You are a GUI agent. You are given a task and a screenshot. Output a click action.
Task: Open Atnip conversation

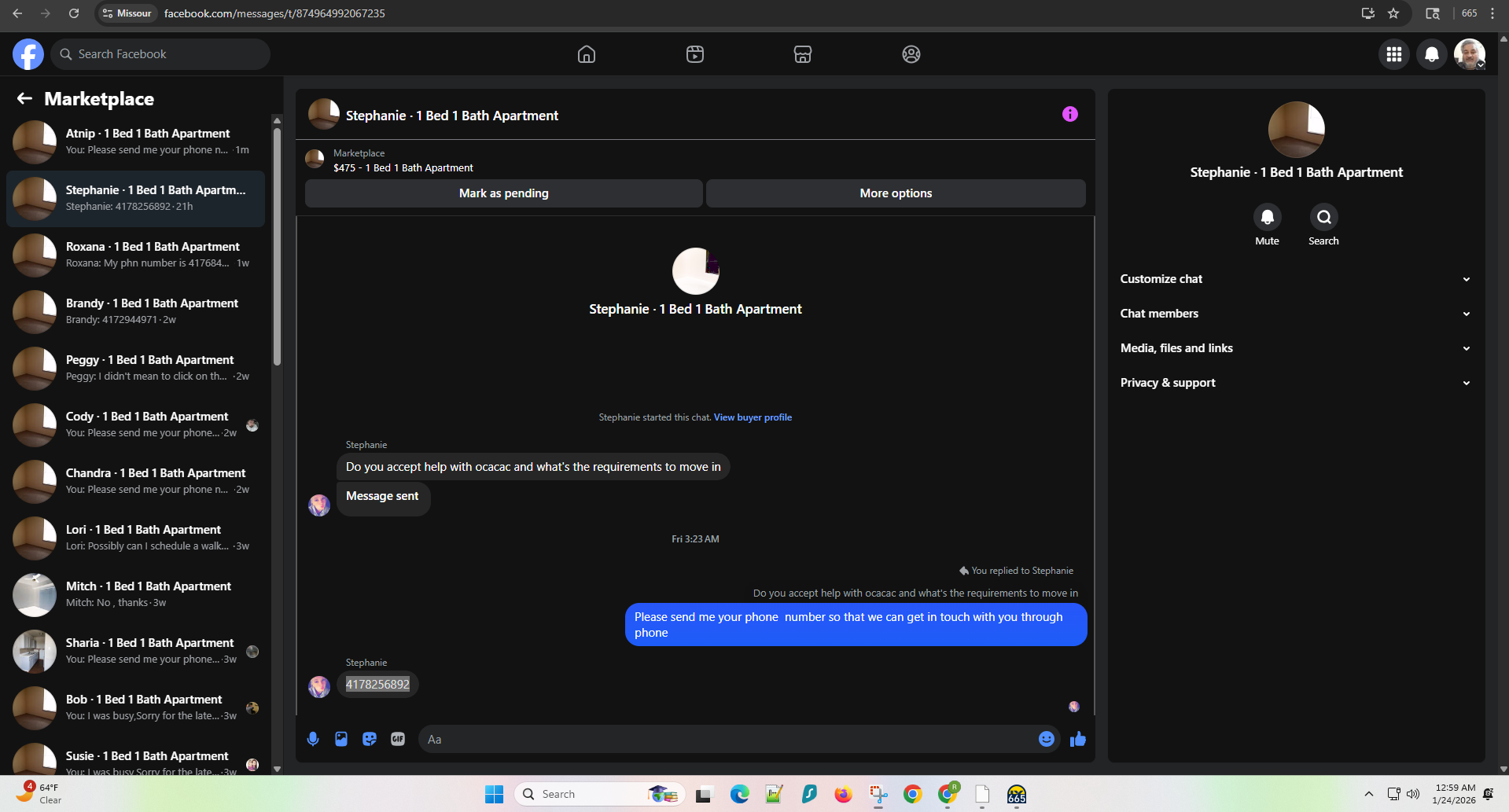135,142
